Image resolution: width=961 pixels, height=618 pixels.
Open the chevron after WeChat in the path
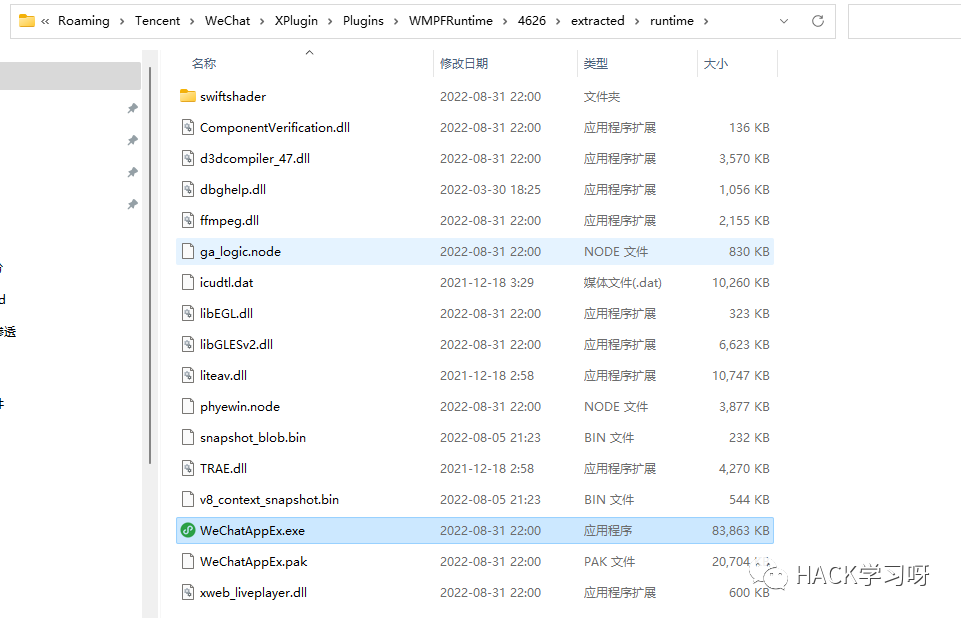(262, 21)
